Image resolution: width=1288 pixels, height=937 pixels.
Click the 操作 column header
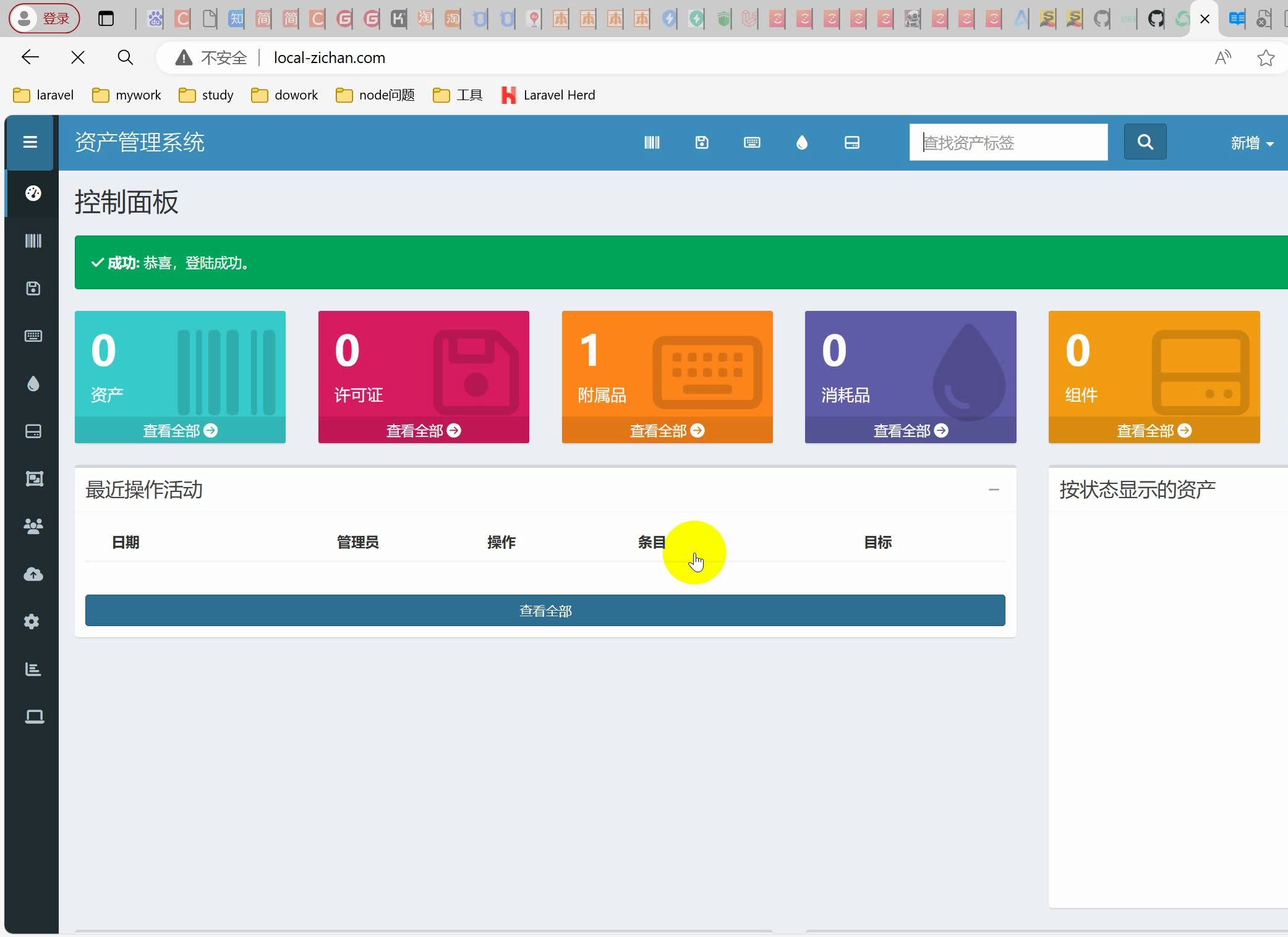(501, 543)
